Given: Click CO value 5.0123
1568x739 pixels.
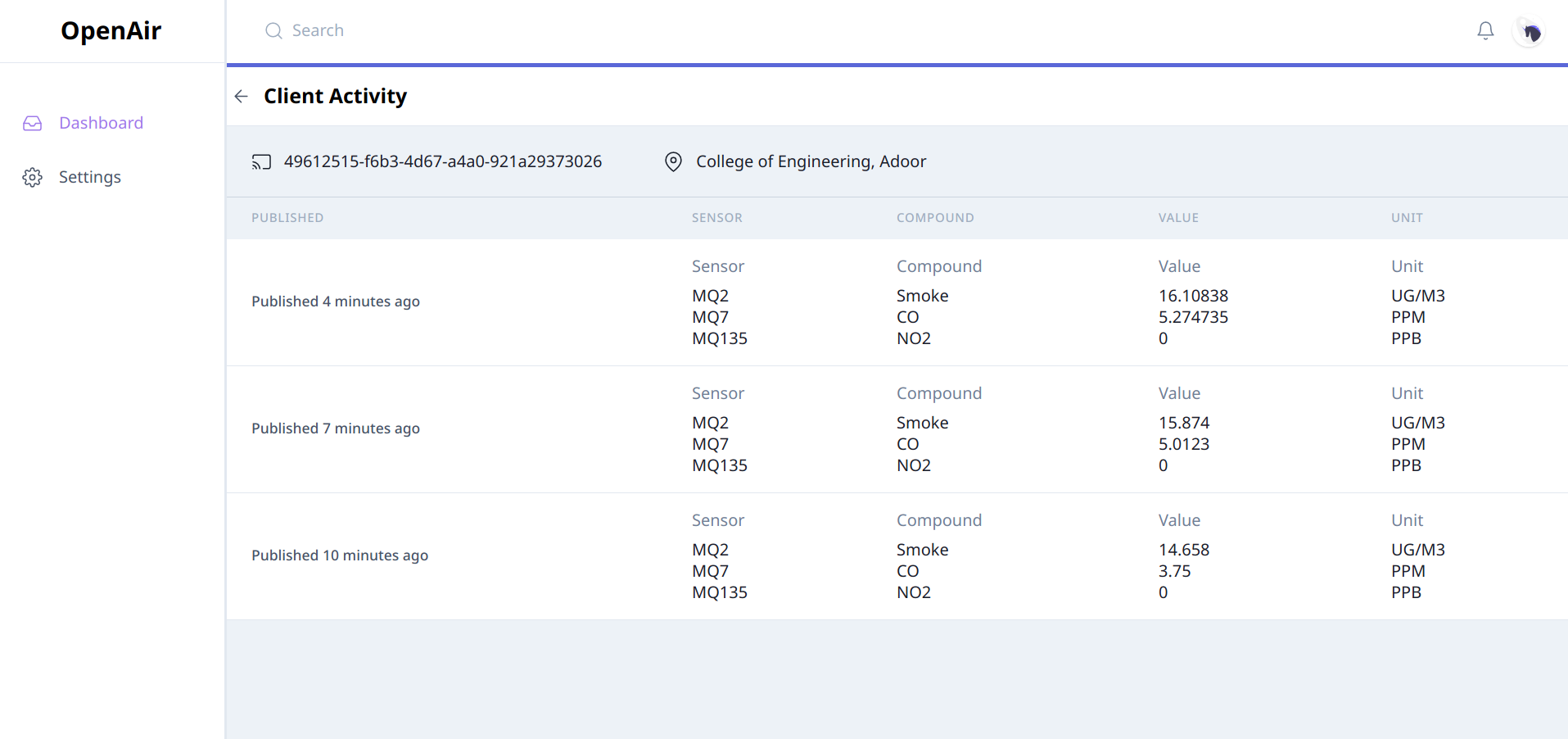Looking at the screenshot, I should tap(1184, 444).
